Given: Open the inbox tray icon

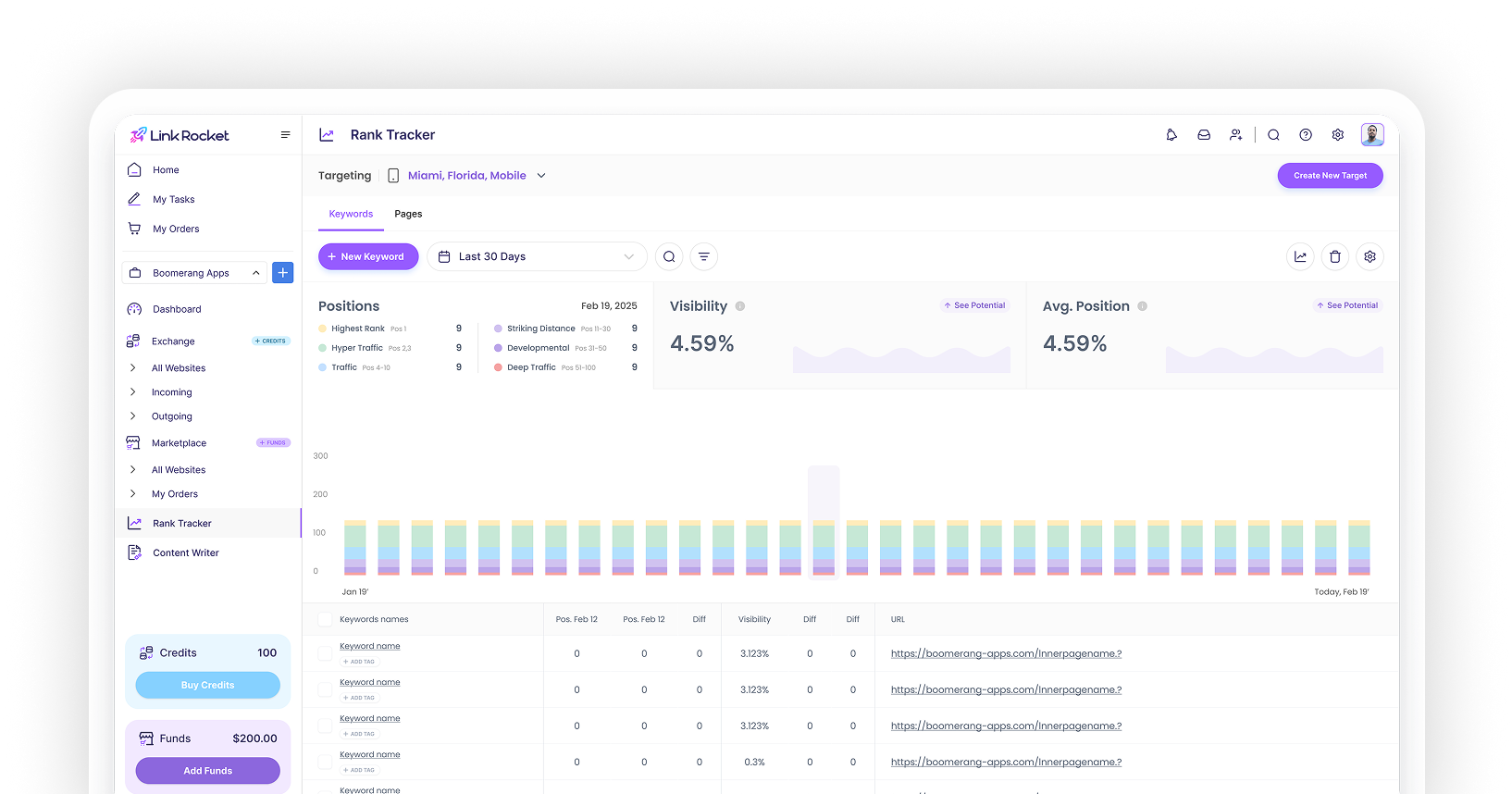Looking at the screenshot, I should pos(1204,135).
